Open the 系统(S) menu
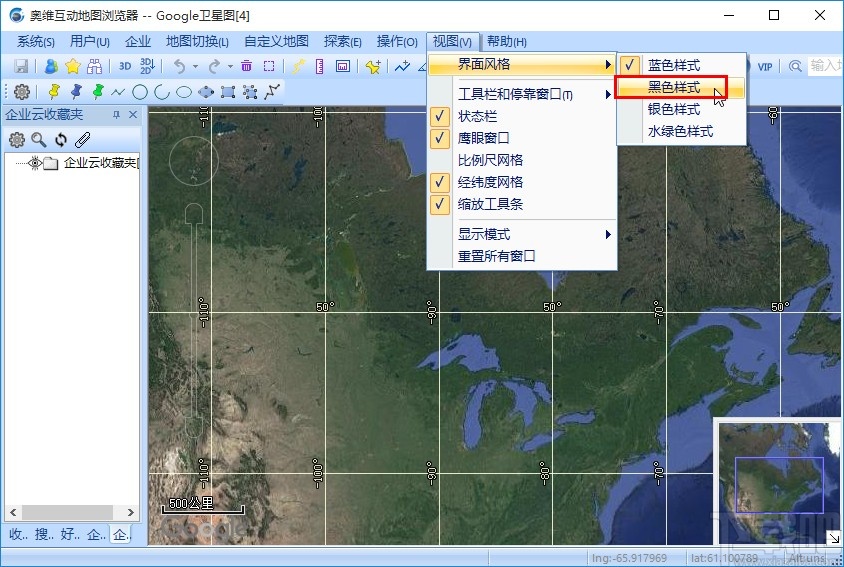Screen dimensions: 844x567 coord(36,41)
